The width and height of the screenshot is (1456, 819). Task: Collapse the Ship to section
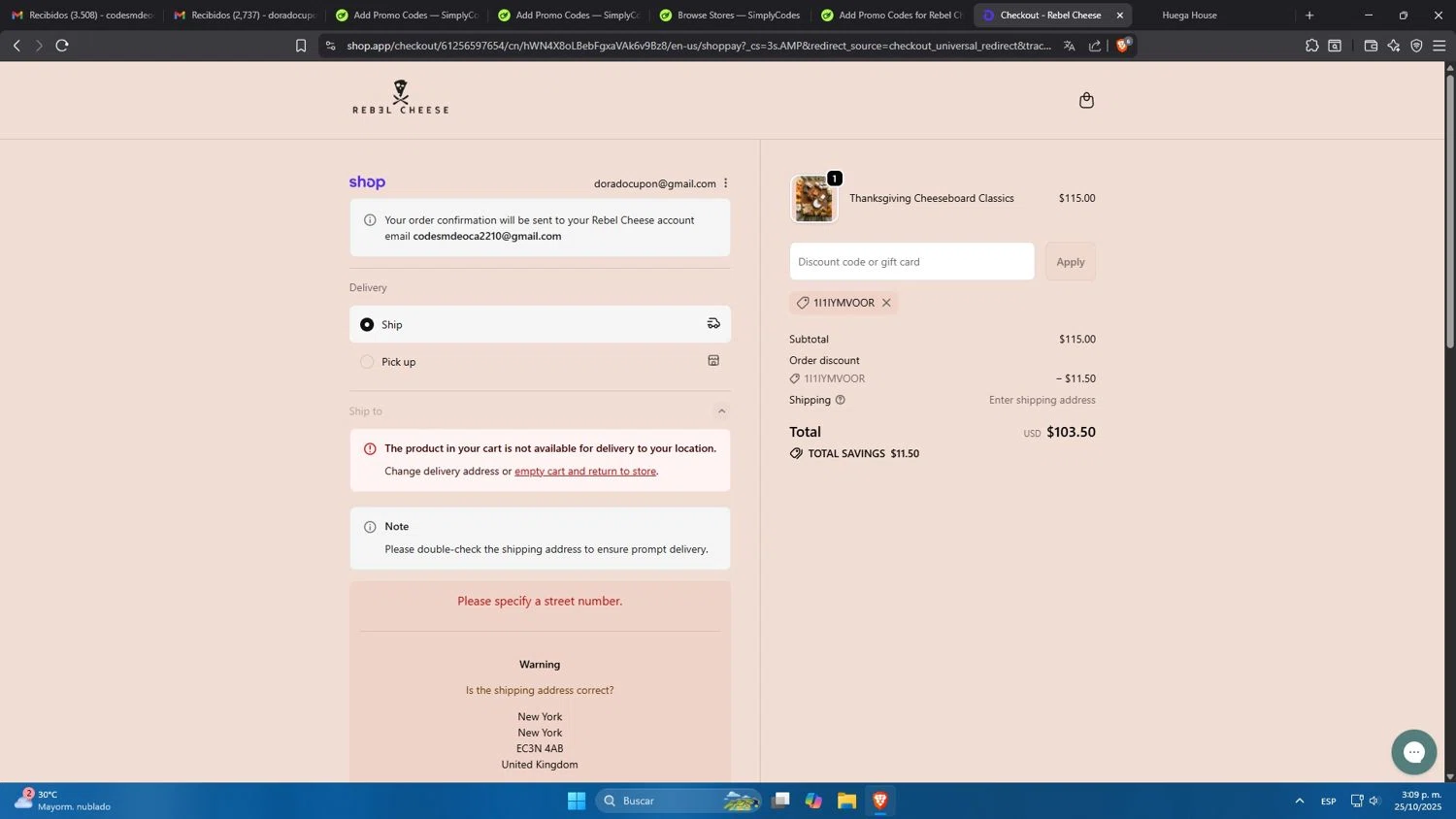click(x=721, y=411)
